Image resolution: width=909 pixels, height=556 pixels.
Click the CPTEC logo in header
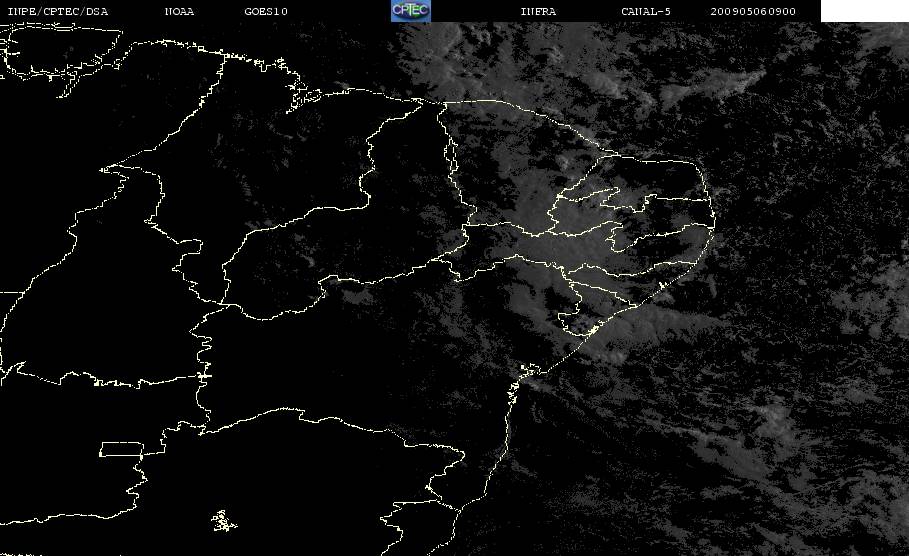pyautogui.click(x=410, y=11)
